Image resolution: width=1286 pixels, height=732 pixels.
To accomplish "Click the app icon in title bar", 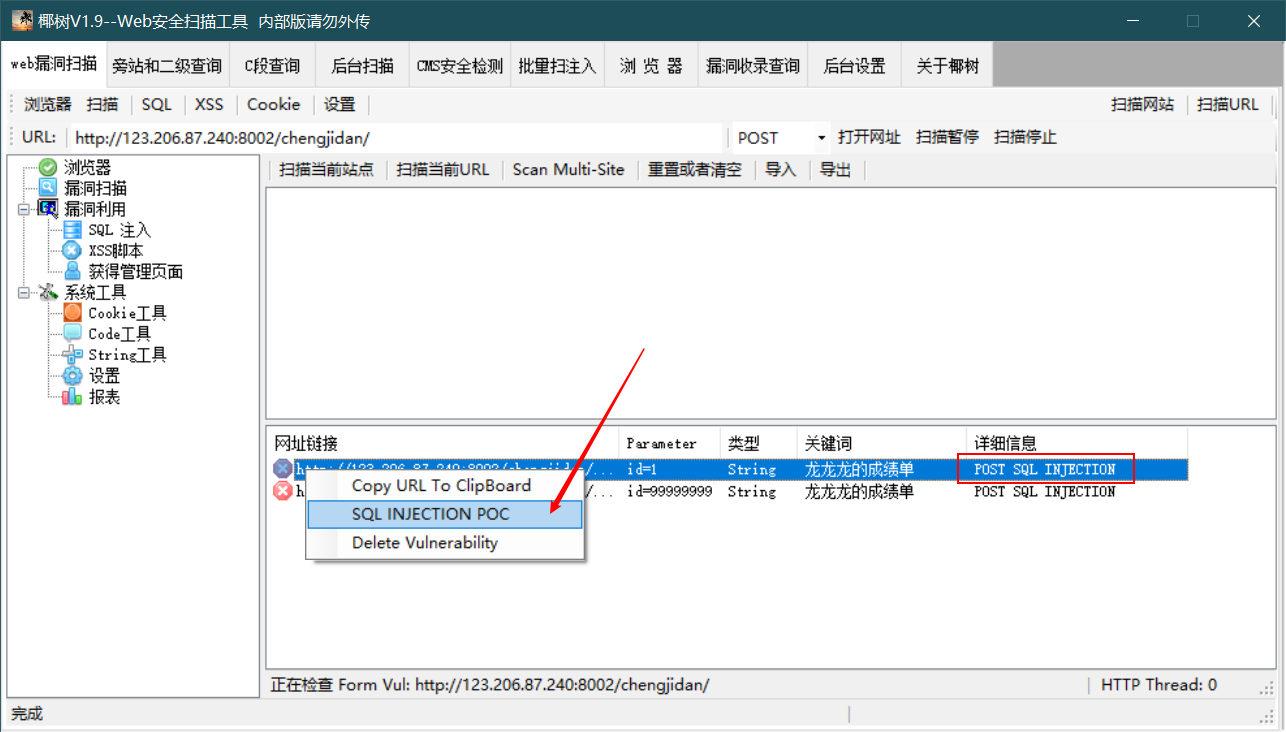I will coord(21,21).
